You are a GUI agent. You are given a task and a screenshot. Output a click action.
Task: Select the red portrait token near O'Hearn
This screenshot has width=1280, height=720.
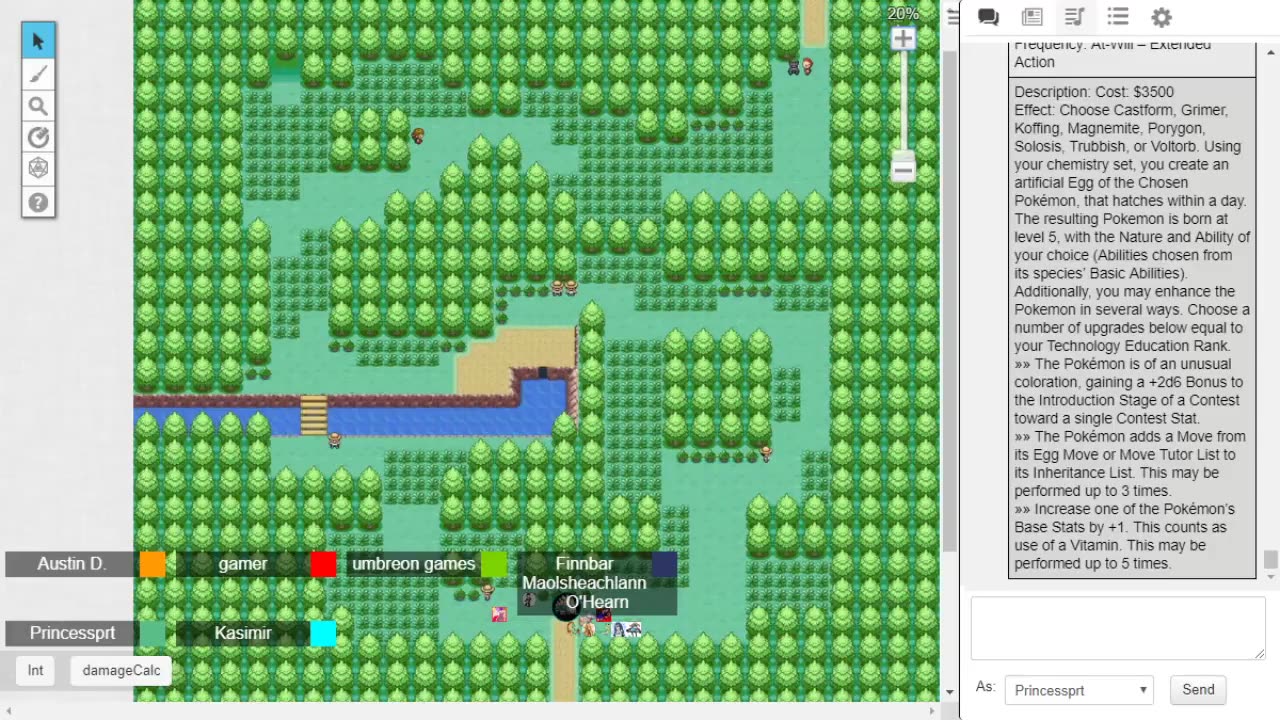pos(604,615)
